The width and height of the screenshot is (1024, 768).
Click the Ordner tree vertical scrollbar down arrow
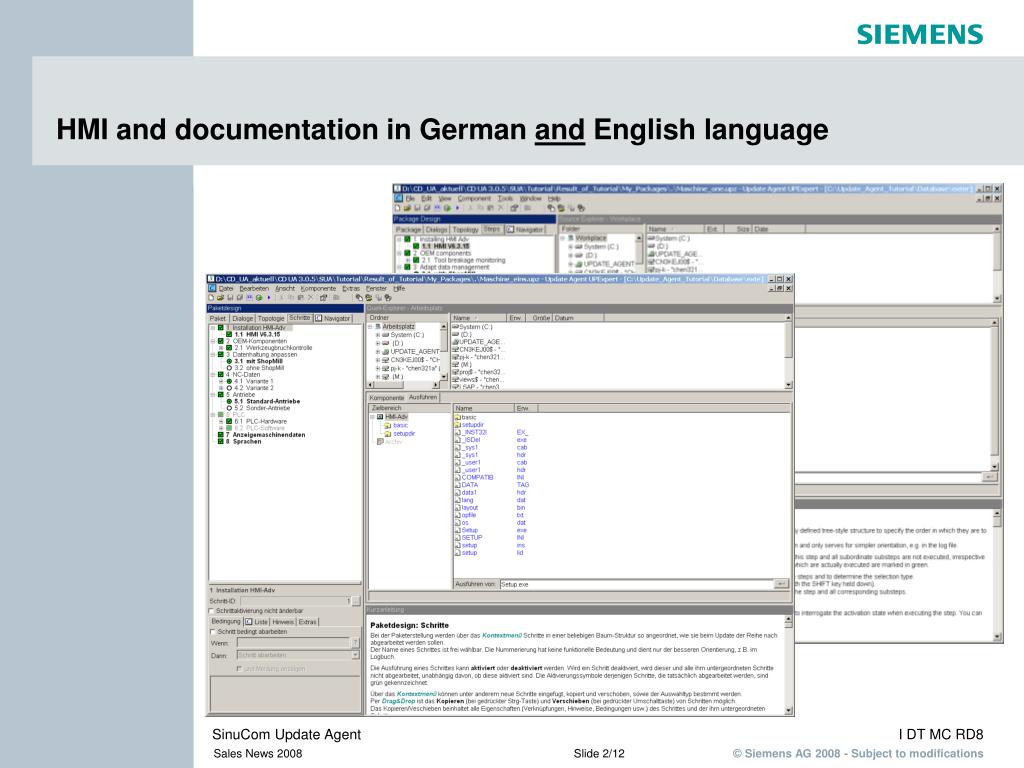pyautogui.click(x=444, y=378)
